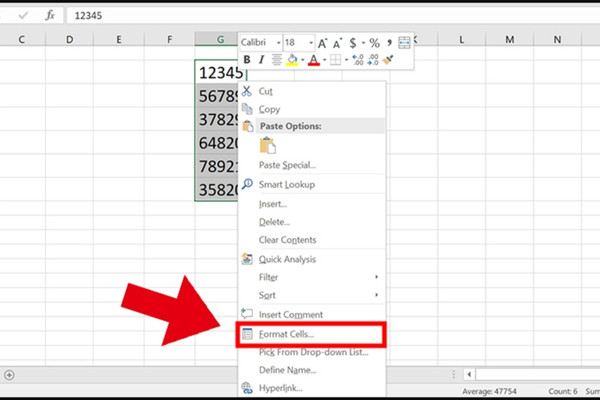Select column L header

click(x=461, y=39)
